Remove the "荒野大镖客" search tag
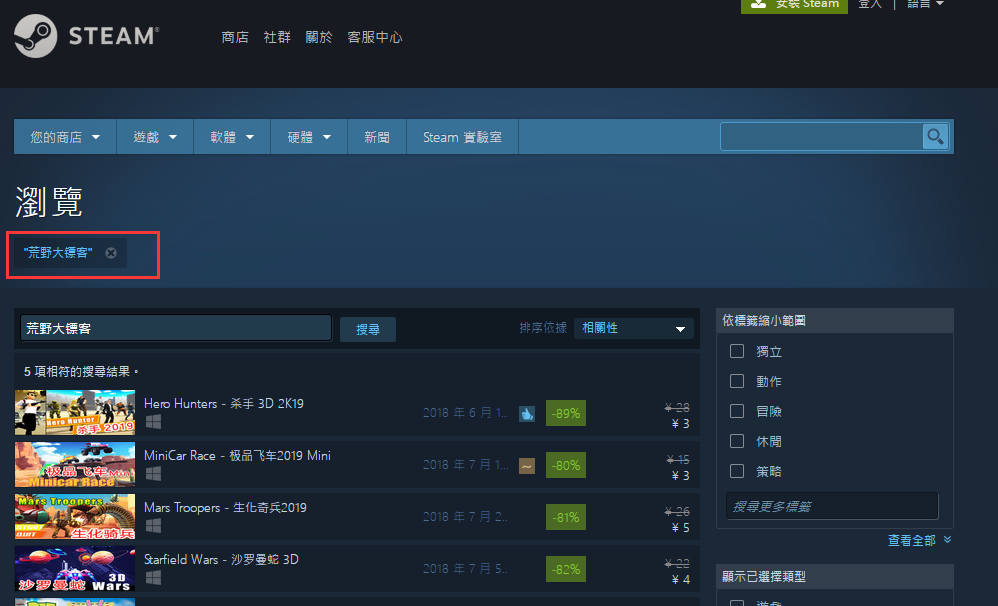 (x=111, y=253)
